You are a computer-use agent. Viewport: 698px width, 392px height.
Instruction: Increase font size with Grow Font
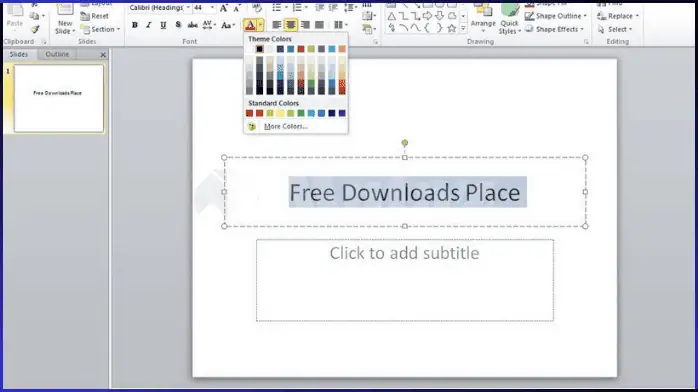[x=224, y=8]
